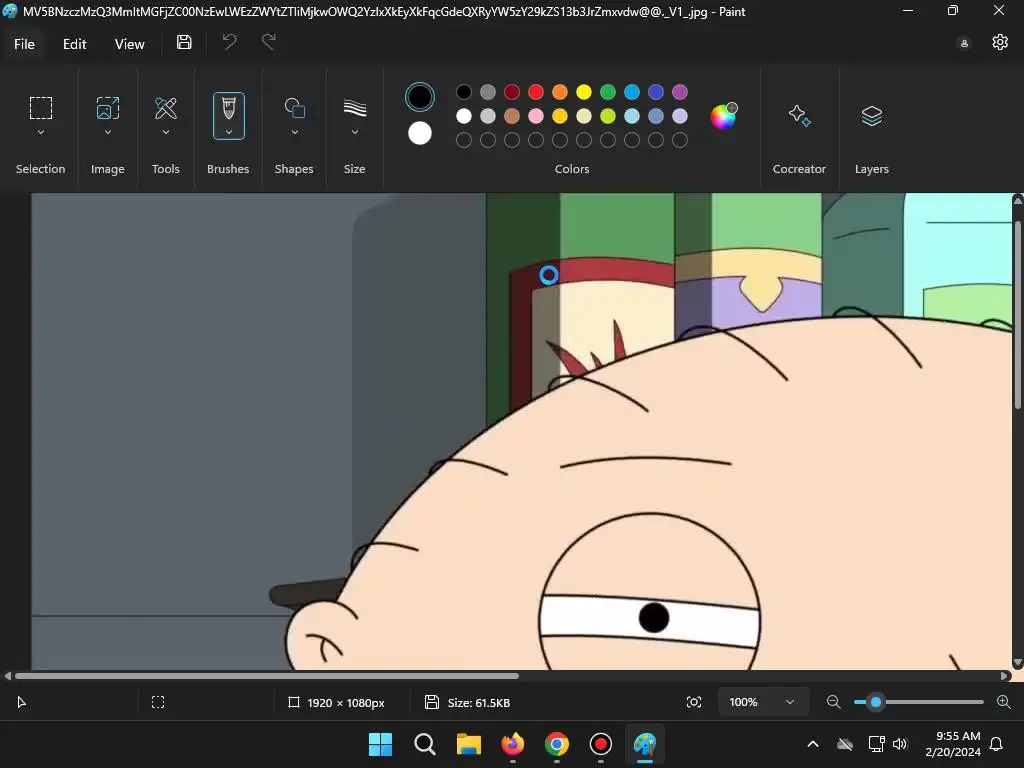The width and height of the screenshot is (1024, 768).
Task: Open the screen recorder taskbar icon
Action: (x=600, y=744)
